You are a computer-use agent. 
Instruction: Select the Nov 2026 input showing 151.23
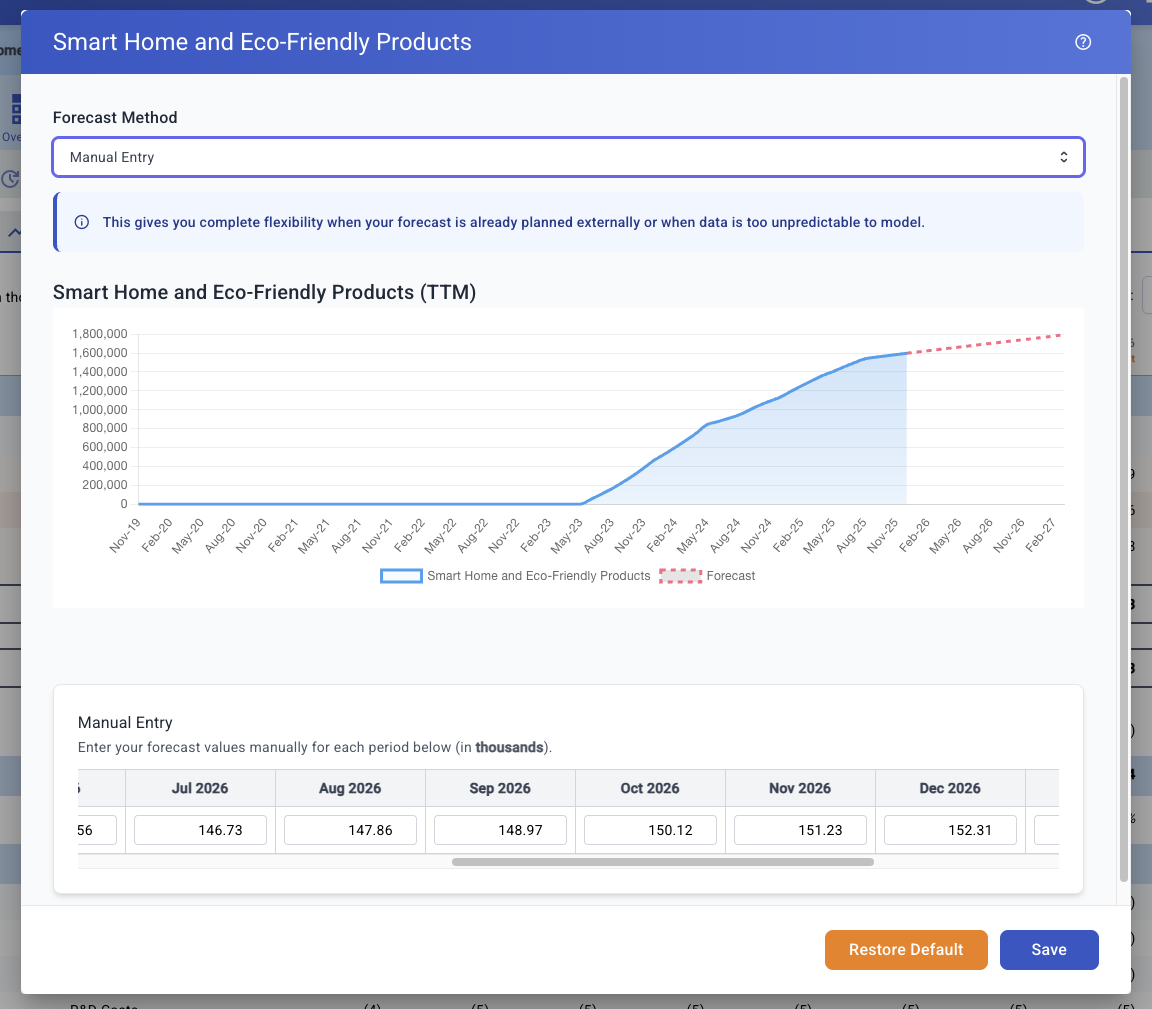coord(800,830)
